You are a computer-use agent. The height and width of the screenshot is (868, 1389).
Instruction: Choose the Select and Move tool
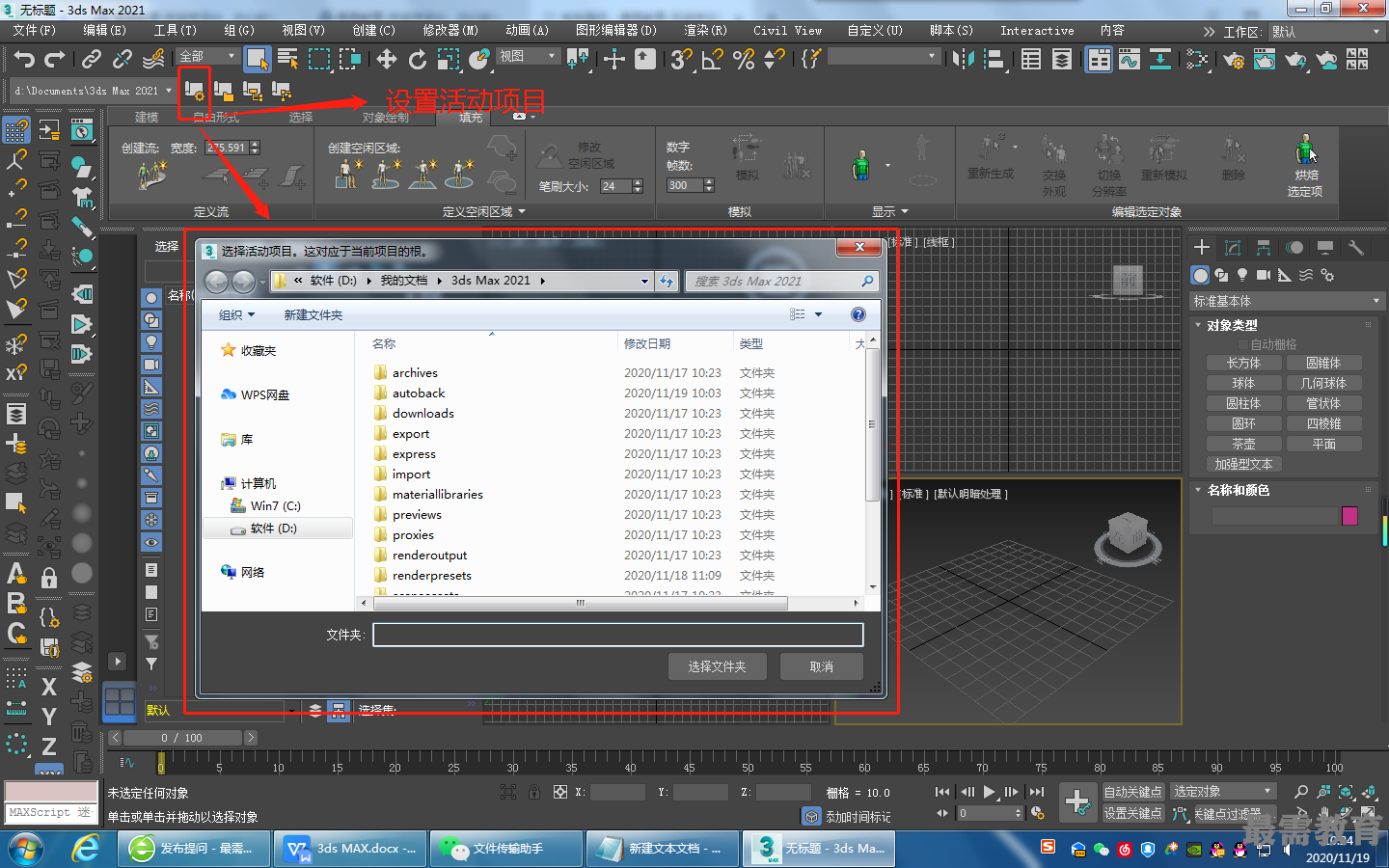[387, 60]
